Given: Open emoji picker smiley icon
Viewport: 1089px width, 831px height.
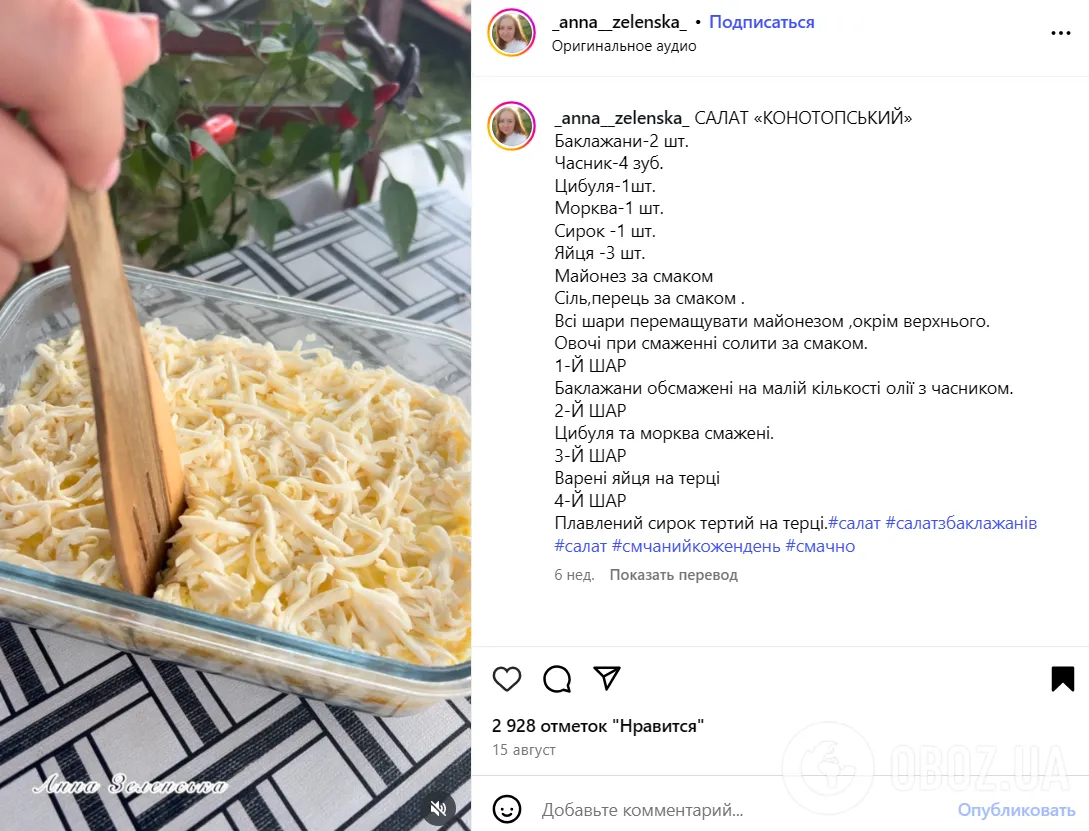Looking at the screenshot, I should coord(506,809).
